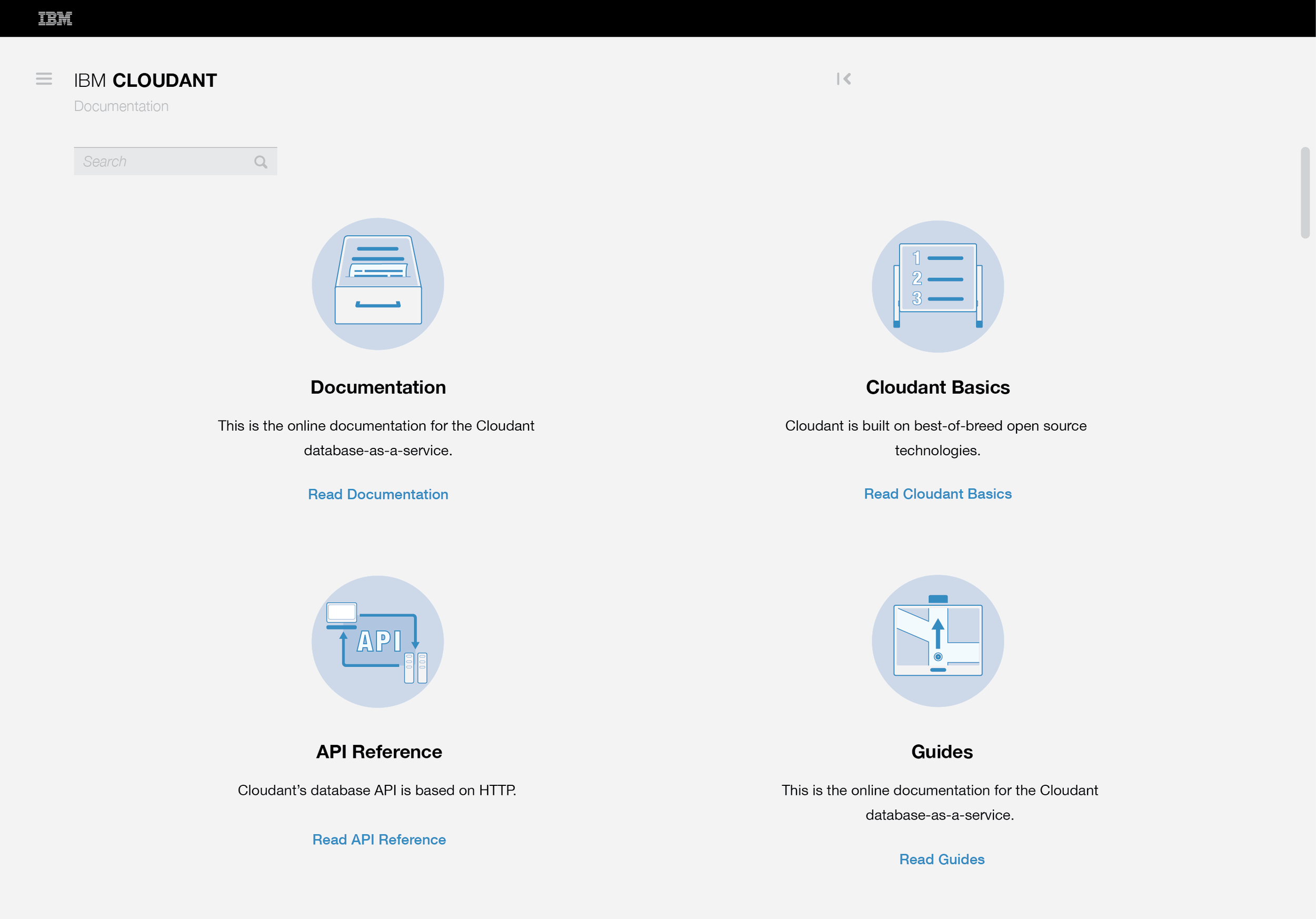Click the Guides map icon
Image resolution: width=1316 pixels, height=919 pixels.
coord(938,641)
